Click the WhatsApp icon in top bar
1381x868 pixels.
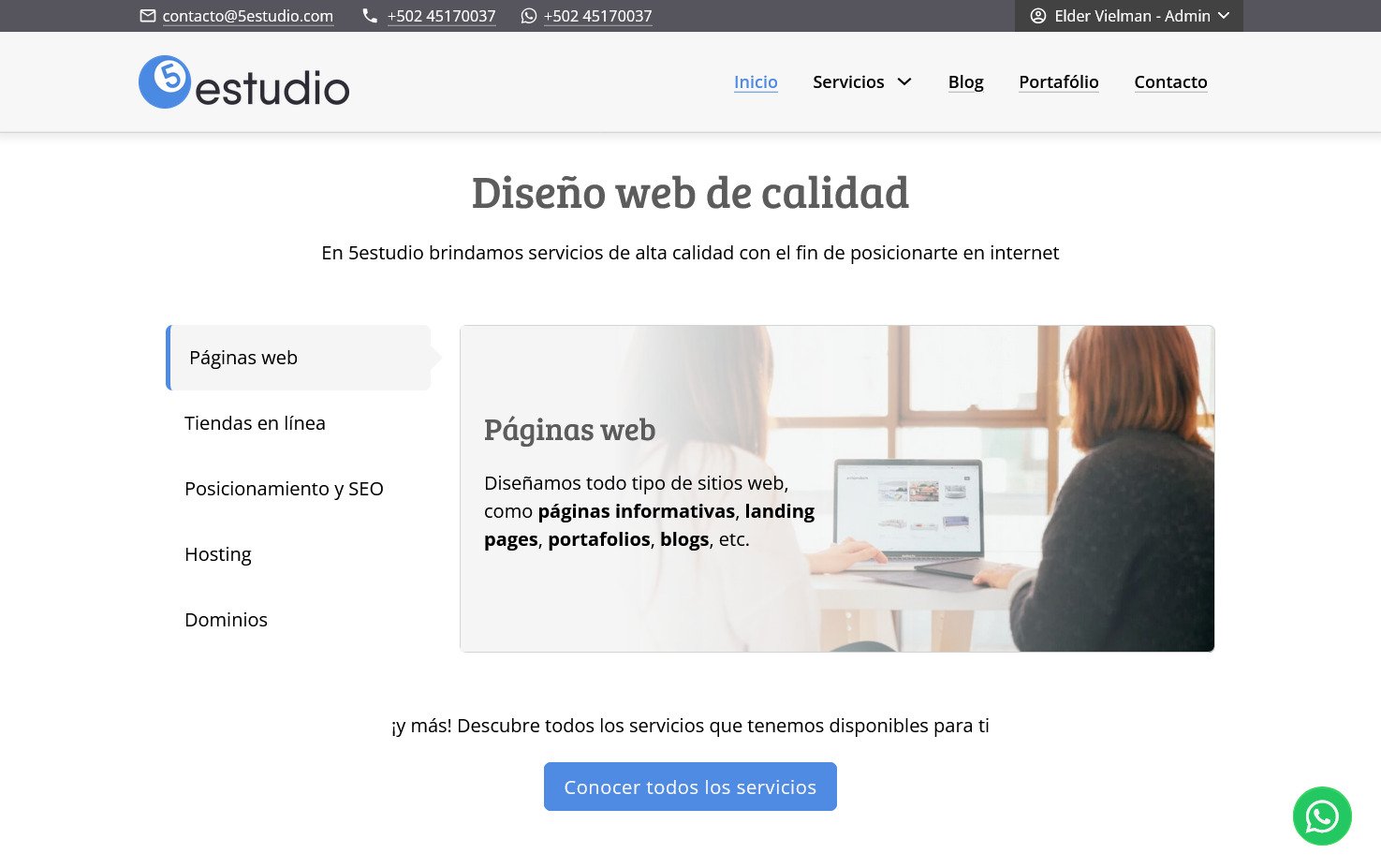tap(529, 16)
